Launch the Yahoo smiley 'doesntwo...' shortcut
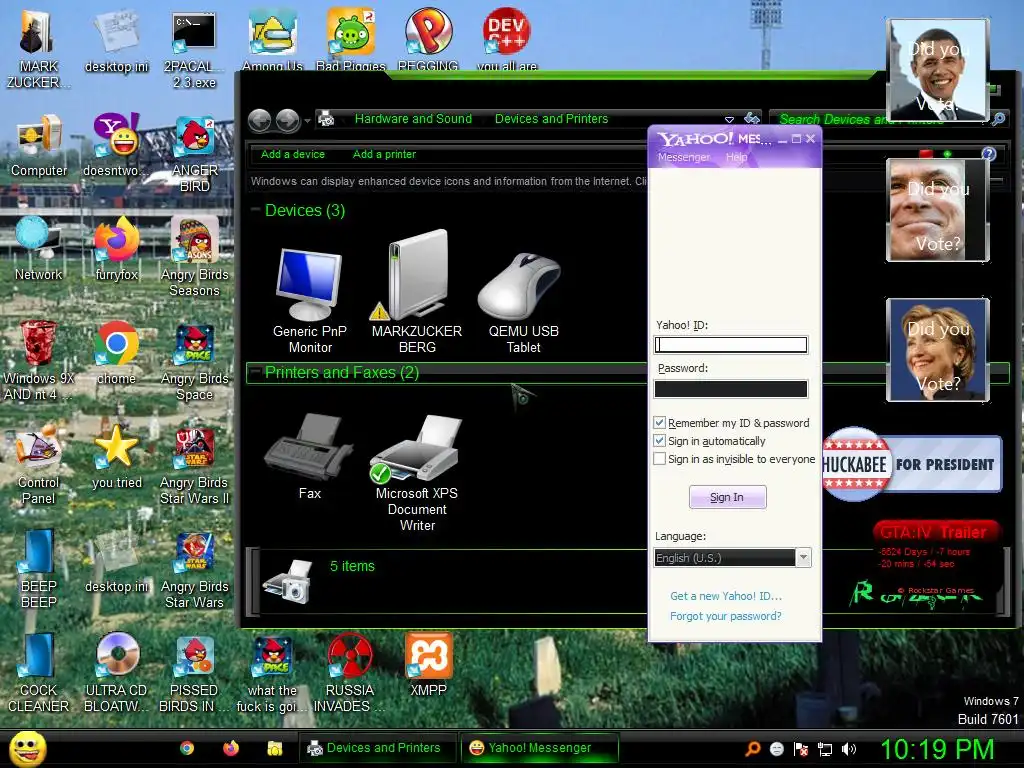This screenshot has height=768, width=1024. [x=116, y=145]
